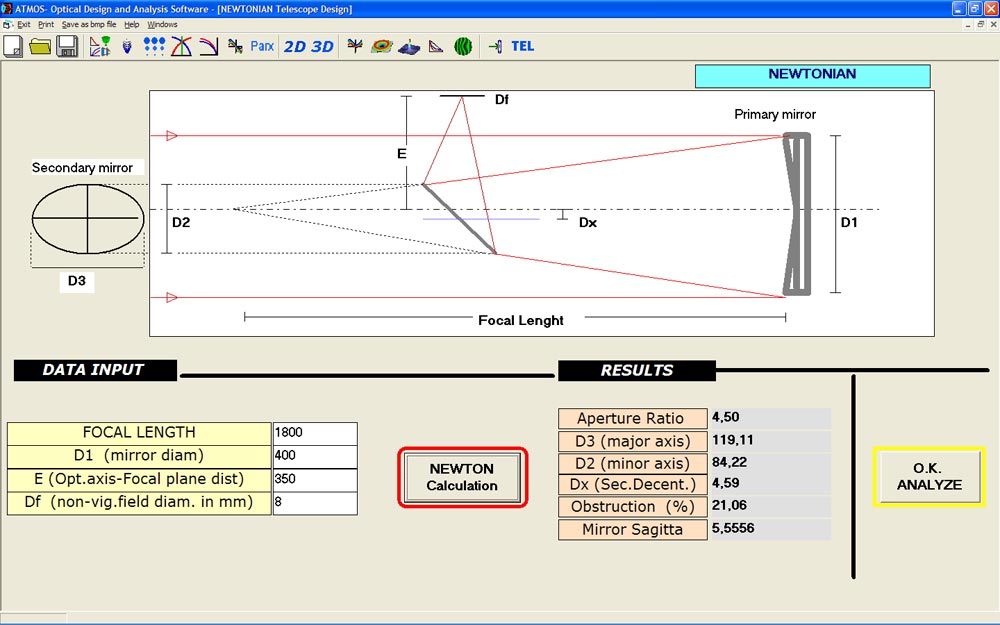Image resolution: width=1000 pixels, height=625 pixels.
Task: Click the Aperture Ratio label
Action: click(633, 418)
